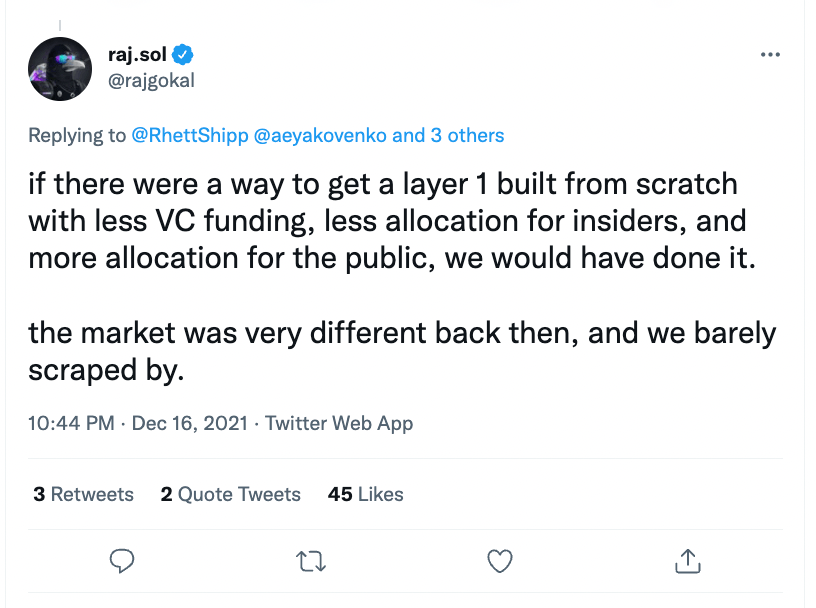Image resolution: width=816 pixels, height=608 pixels.
Task: Open the three-dot more options menu
Action: pos(769,54)
